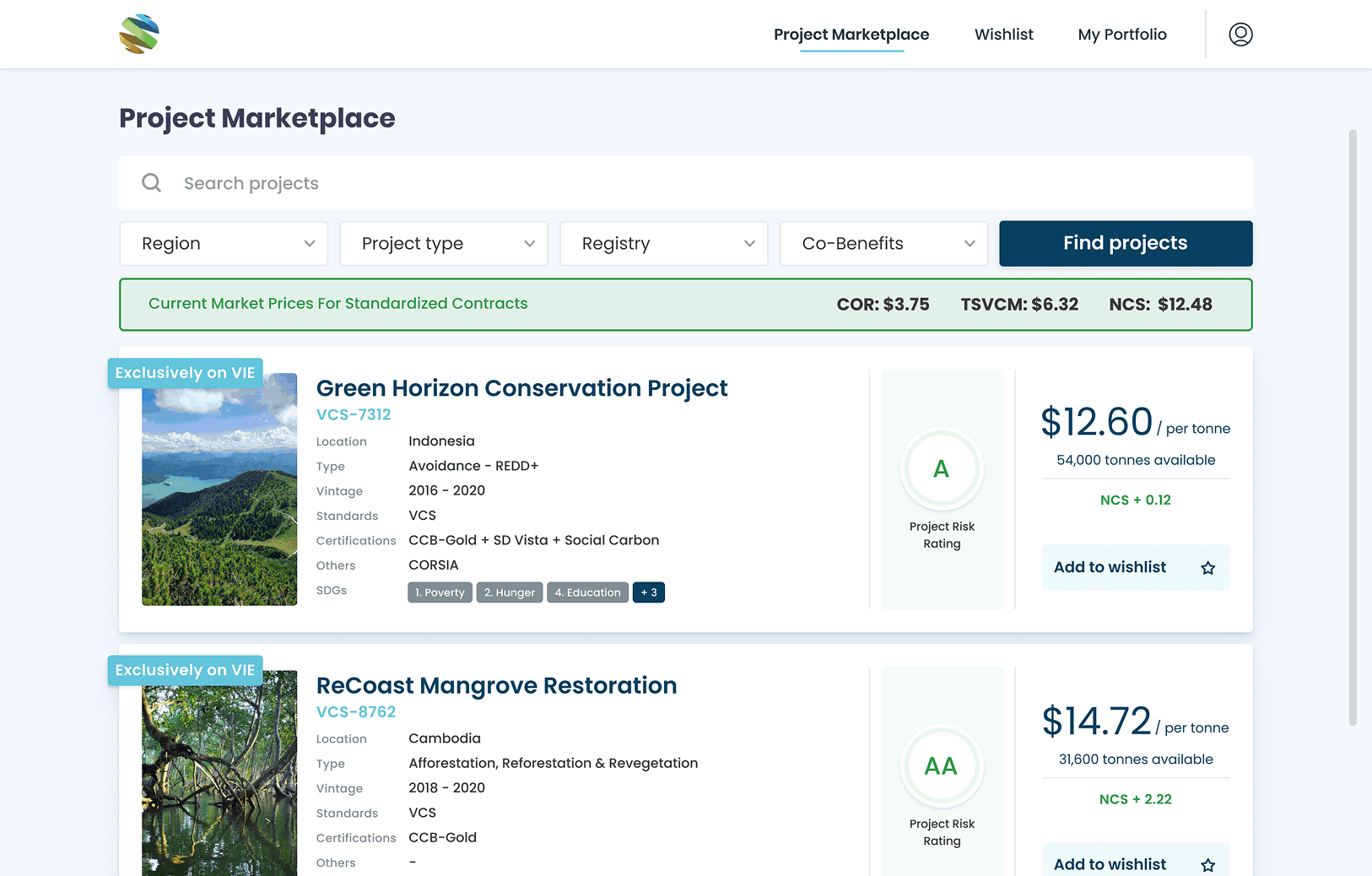
Task: Go to My Portfolio tab
Action: point(1122,35)
